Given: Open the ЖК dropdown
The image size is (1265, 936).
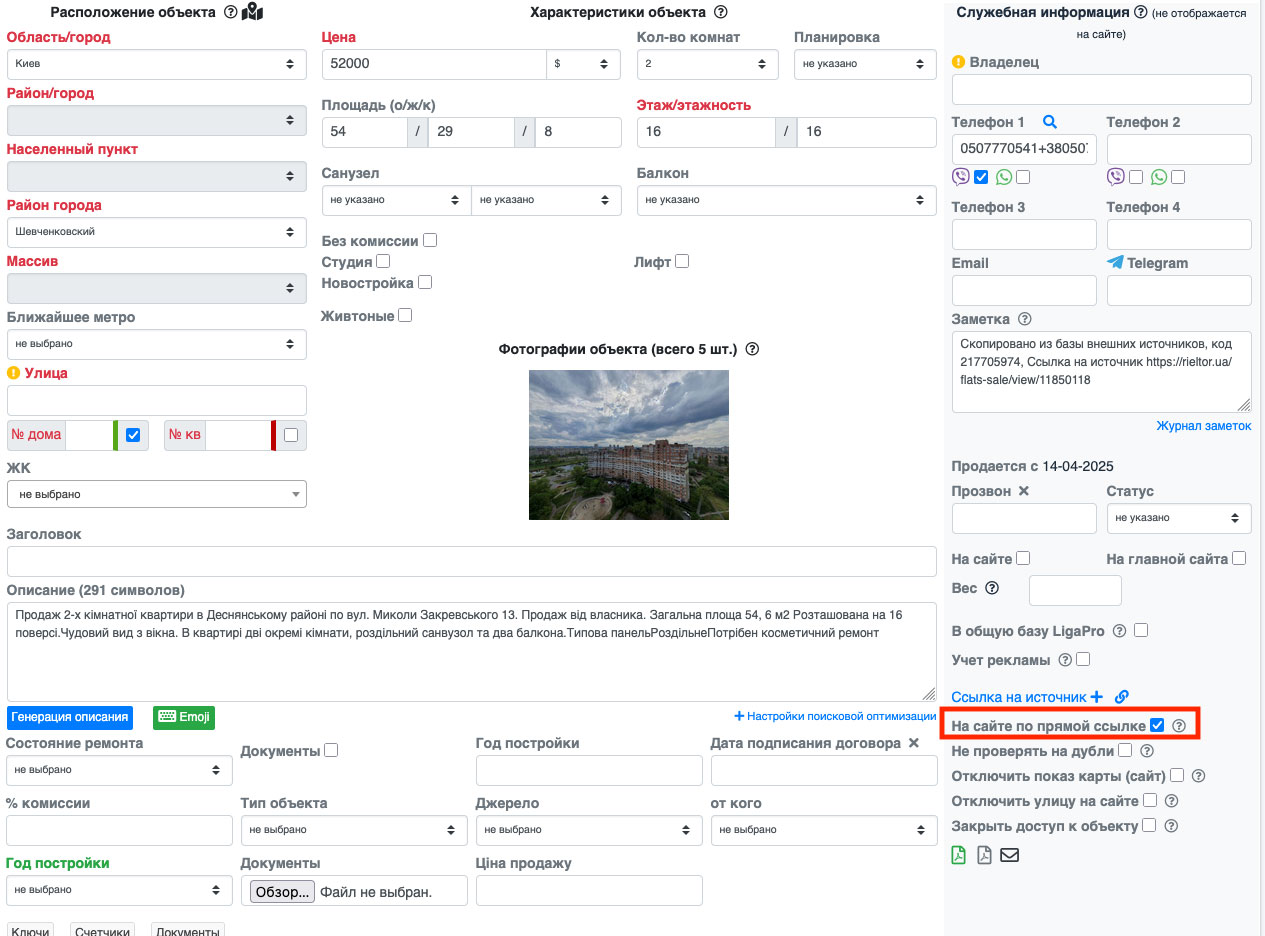Looking at the screenshot, I should [x=157, y=494].
